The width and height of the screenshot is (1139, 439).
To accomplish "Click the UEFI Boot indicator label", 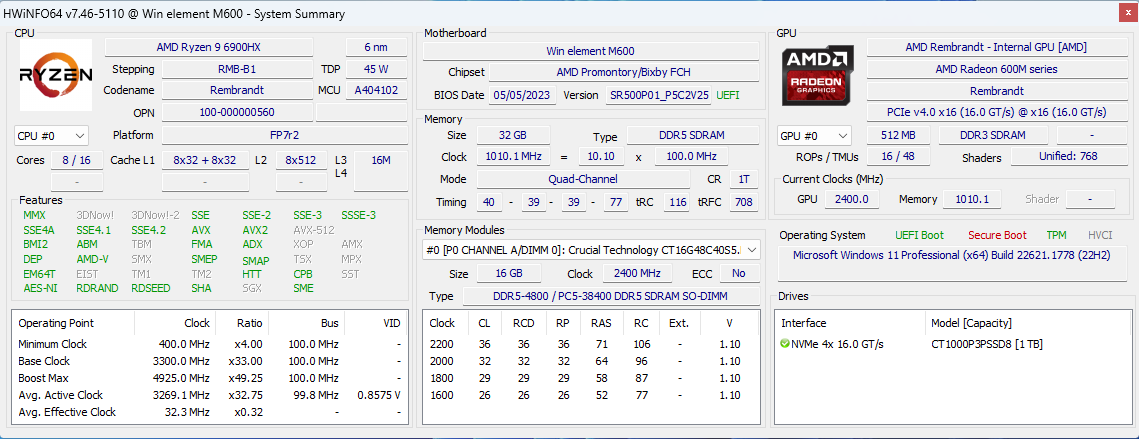I will 921,235.
